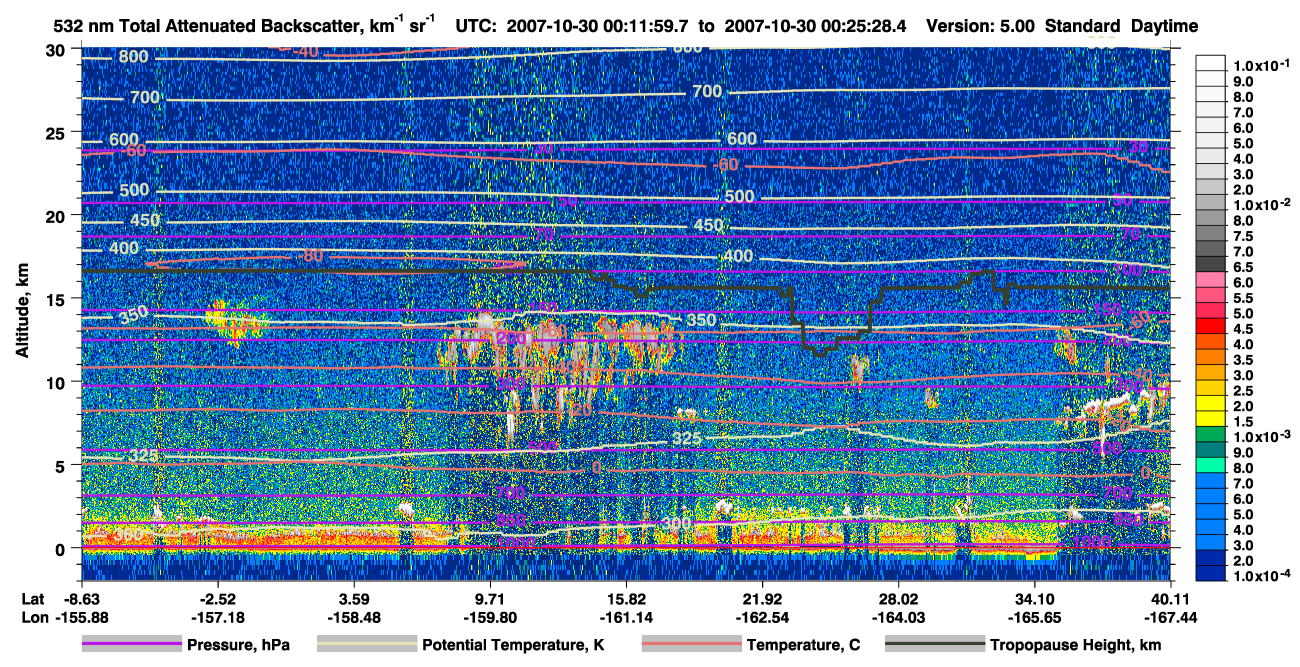Viewport: 1300px width, 667px height.
Task: Click the red Temperature, C legend line
Action: tap(691, 644)
